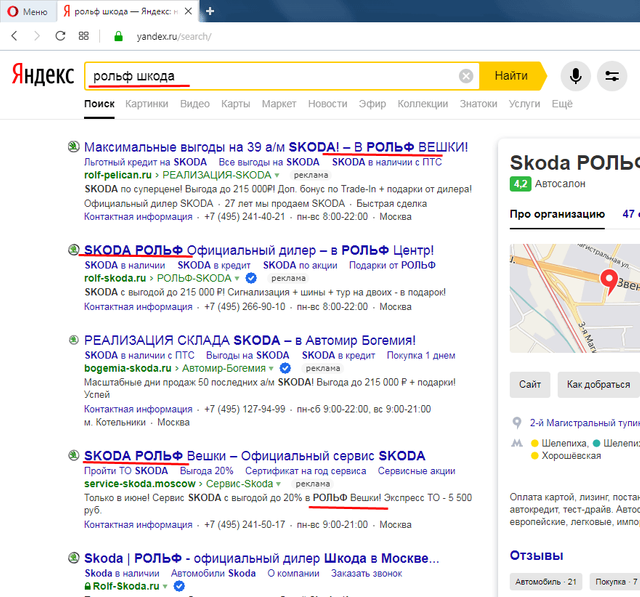Open the Услуги tab
Screen dimensions: 640x597
[x=524, y=104]
